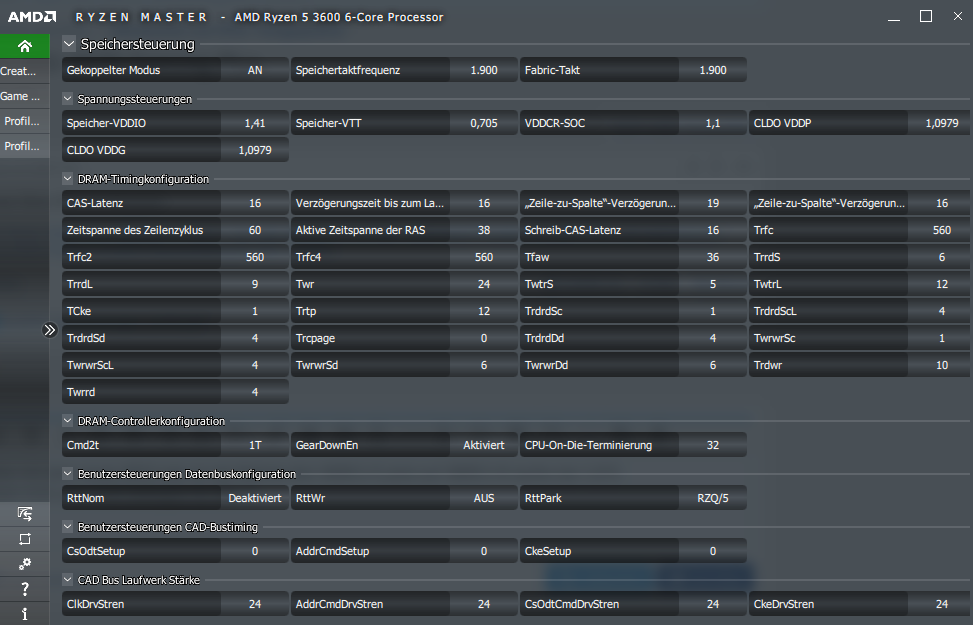Click Trtp value 12
Image resolution: width=973 pixels, height=625 pixels.
(483, 311)
